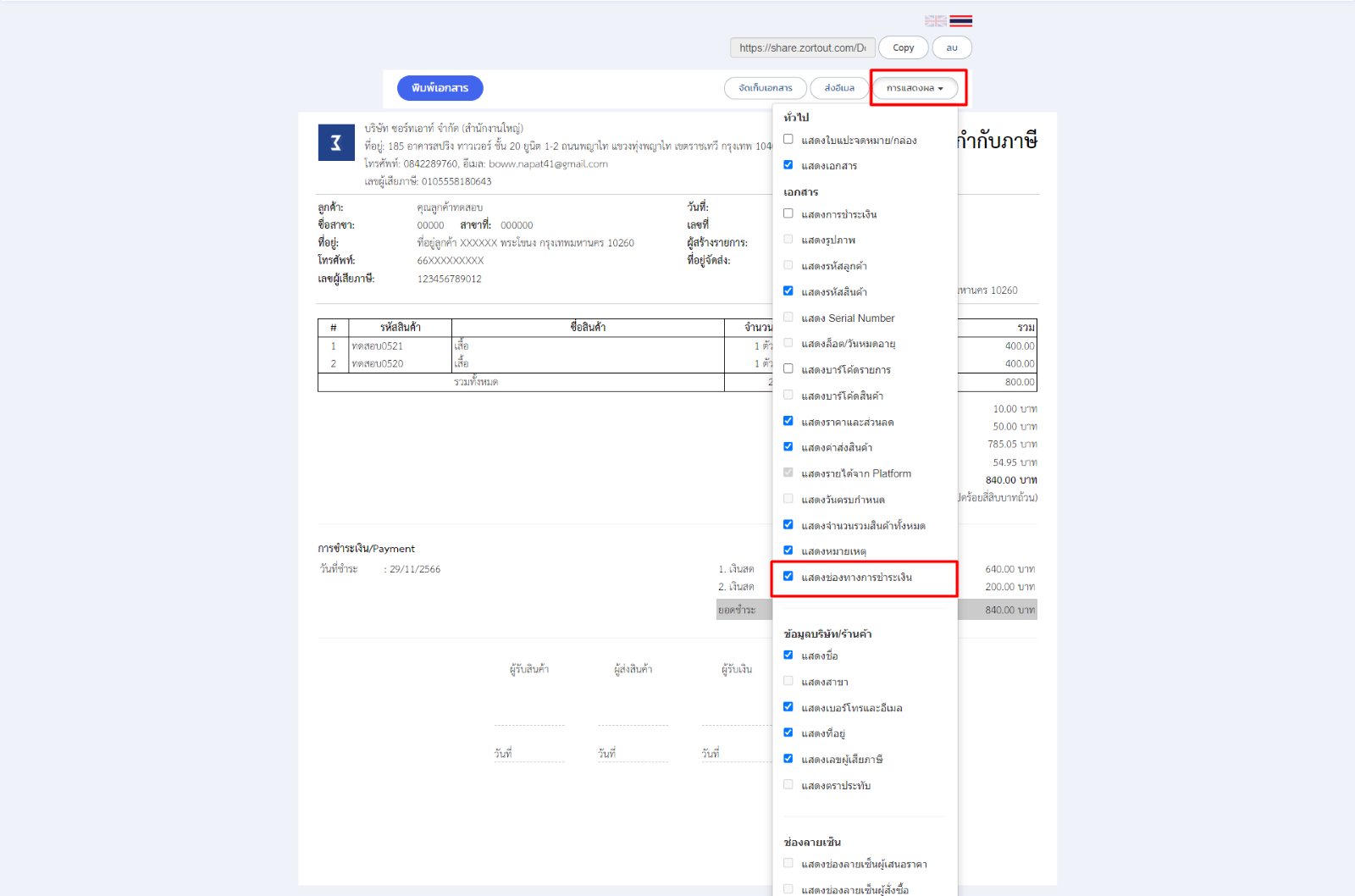
Task: Toggle แสดงราคาและส่วนลด checkbox
Action: (788, 422)
